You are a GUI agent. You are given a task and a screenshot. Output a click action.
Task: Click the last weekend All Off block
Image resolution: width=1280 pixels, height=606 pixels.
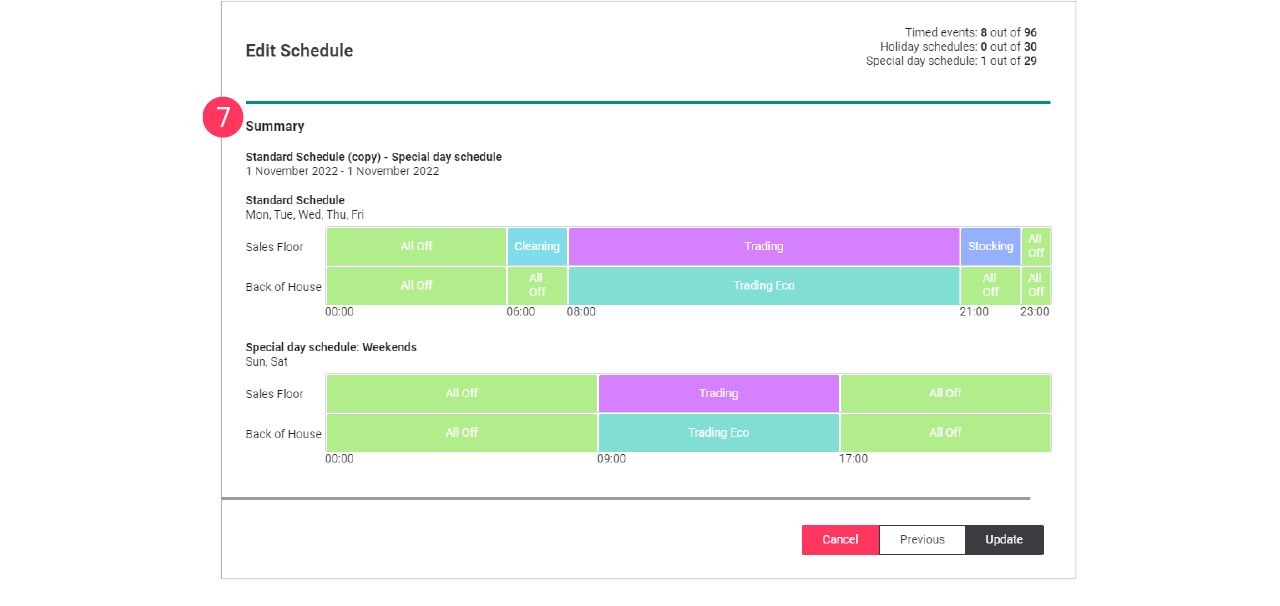coord(945,432)
